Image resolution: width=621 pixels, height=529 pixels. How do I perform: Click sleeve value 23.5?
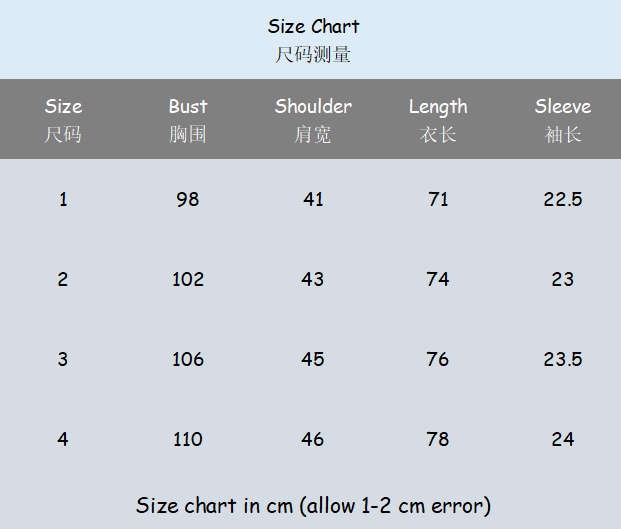pos(562,359)
